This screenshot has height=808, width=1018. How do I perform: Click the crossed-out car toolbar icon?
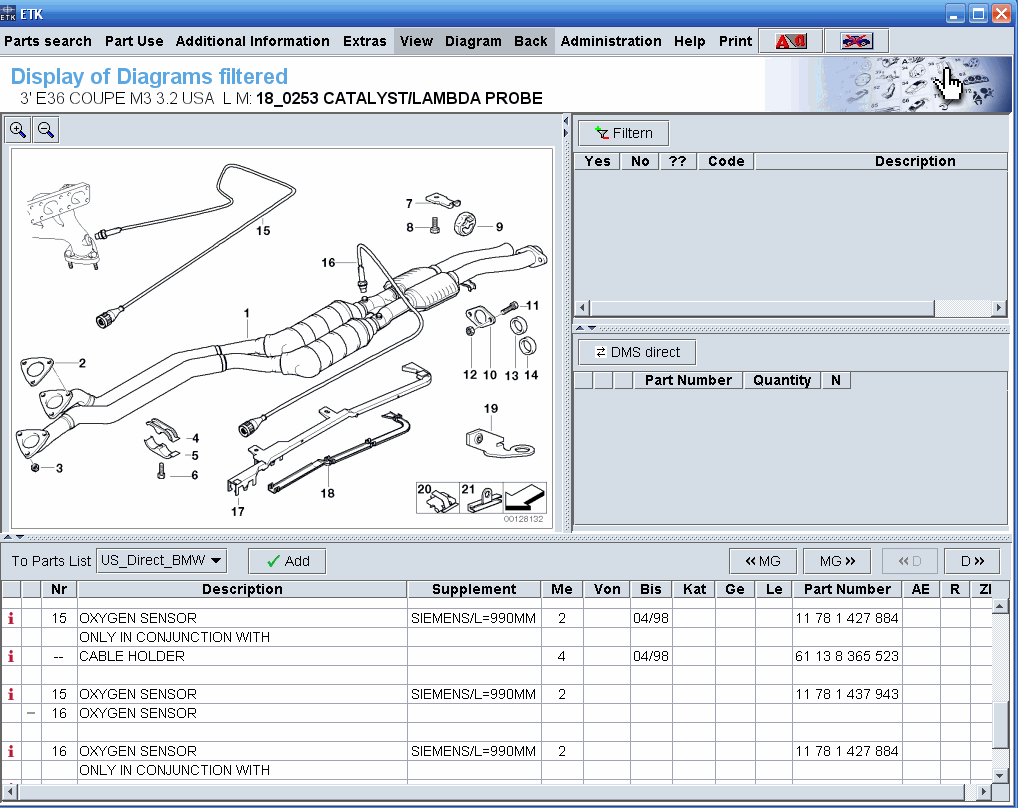coord(856,41)
